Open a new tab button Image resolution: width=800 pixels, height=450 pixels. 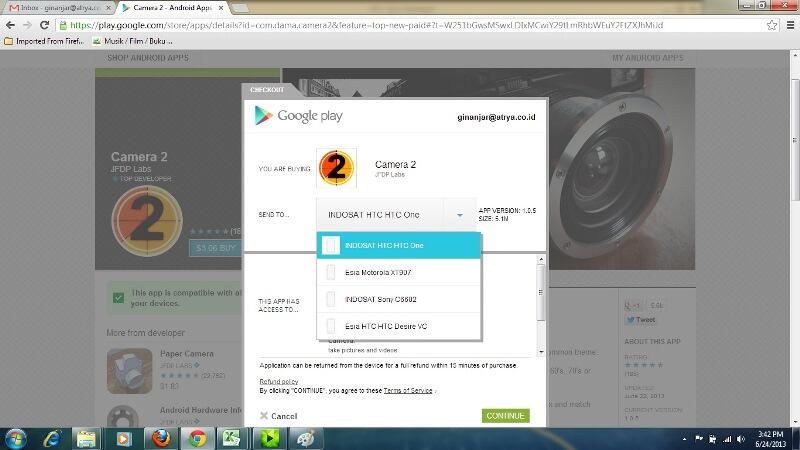[240, 8]
